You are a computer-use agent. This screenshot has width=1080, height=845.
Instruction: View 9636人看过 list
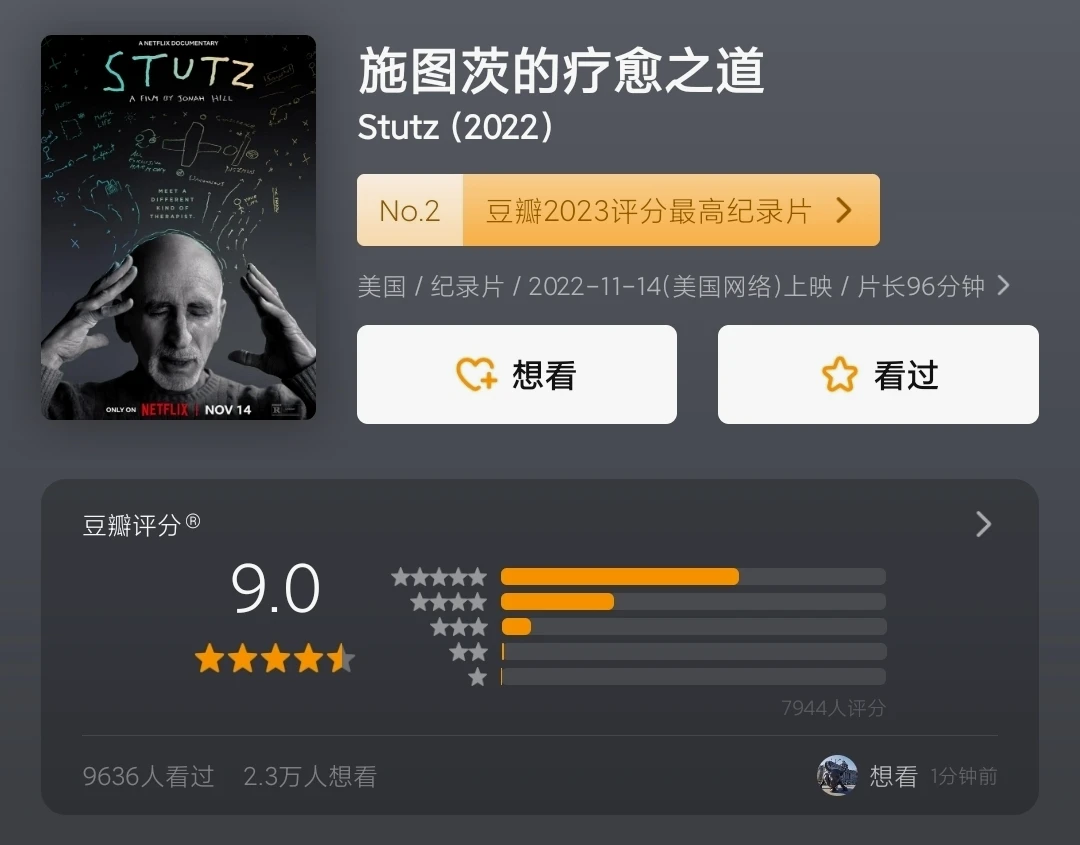148,776
